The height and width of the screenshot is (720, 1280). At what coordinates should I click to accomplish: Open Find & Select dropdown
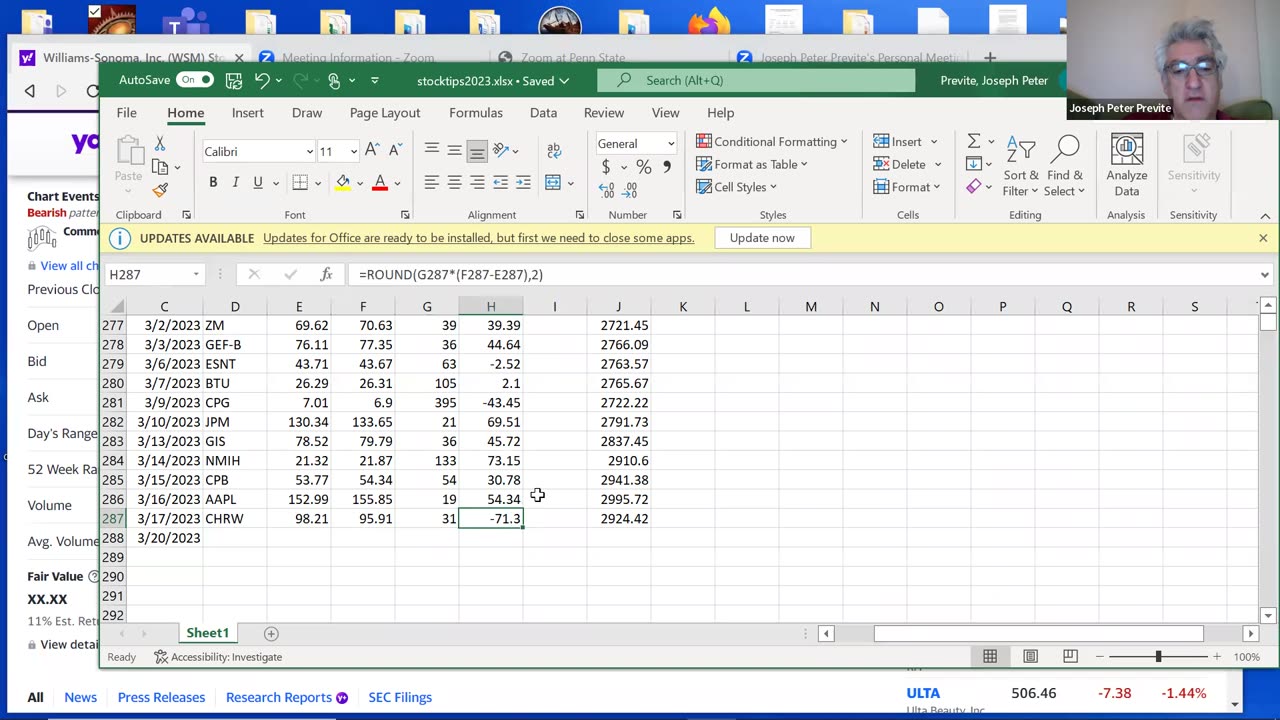[x=1066, y=166]
